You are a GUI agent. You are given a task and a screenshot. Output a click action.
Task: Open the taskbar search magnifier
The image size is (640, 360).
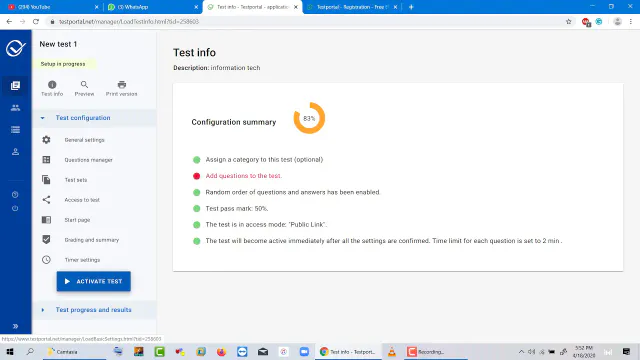(30, 351)
